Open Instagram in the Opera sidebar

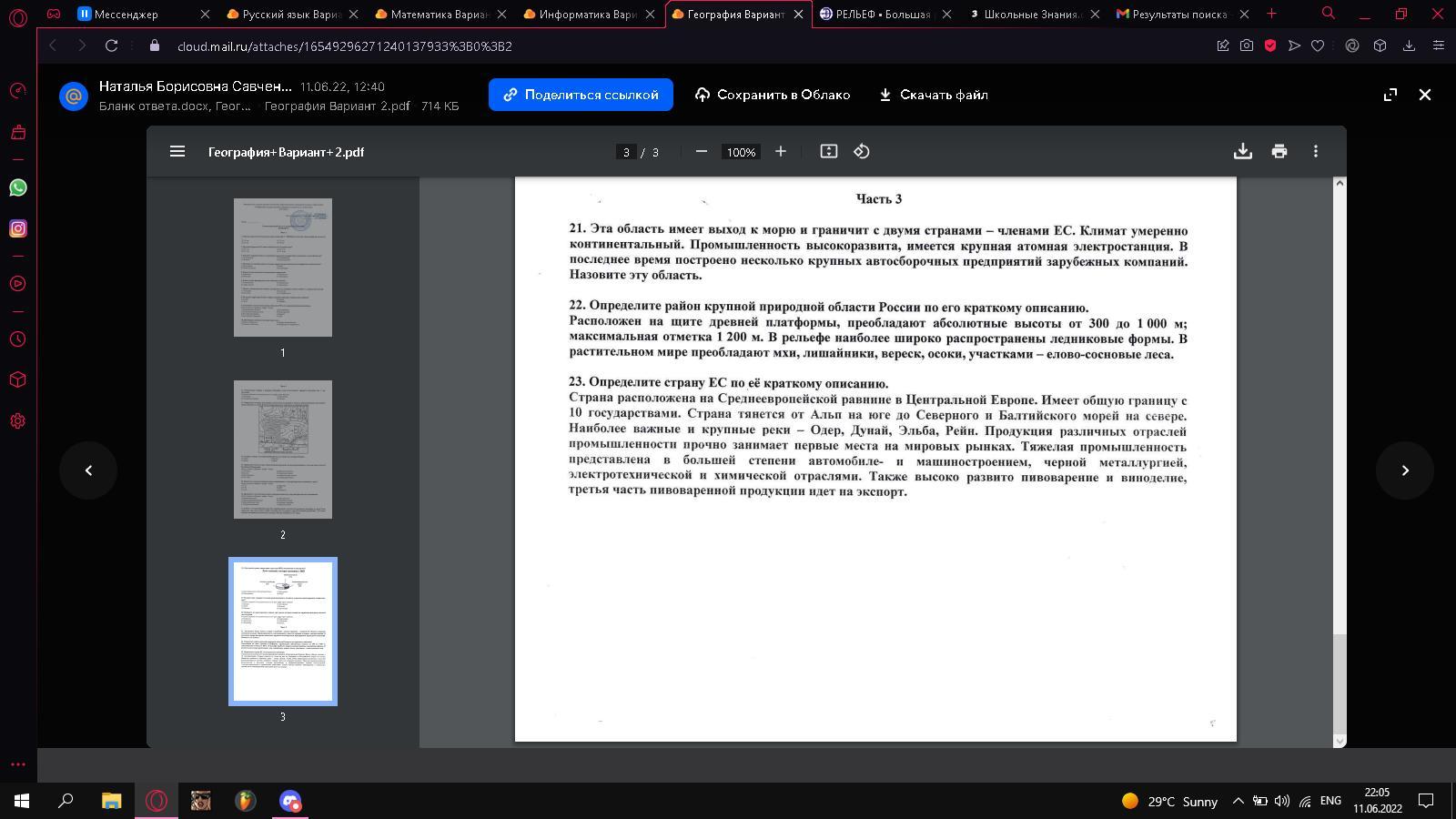(18, 228)
